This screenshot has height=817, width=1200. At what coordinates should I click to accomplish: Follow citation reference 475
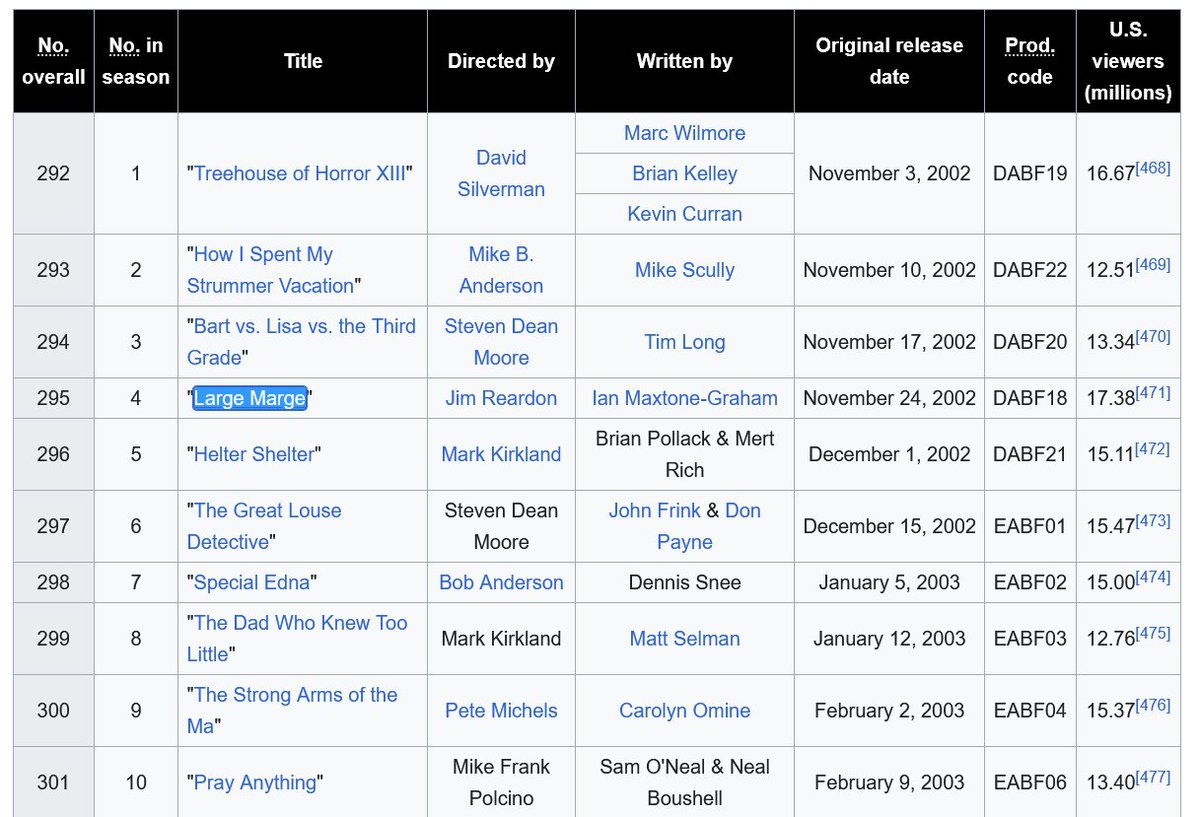(x=1152, y=633)
